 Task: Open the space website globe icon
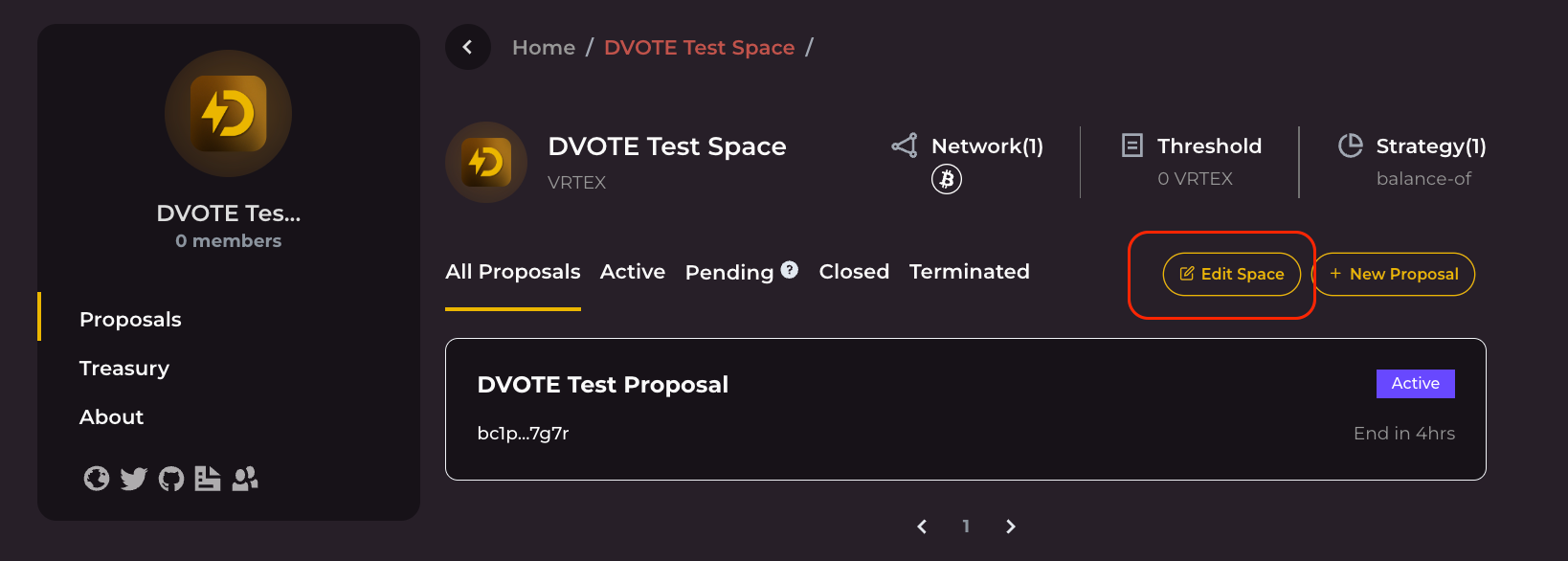click(x=97, y=478)
